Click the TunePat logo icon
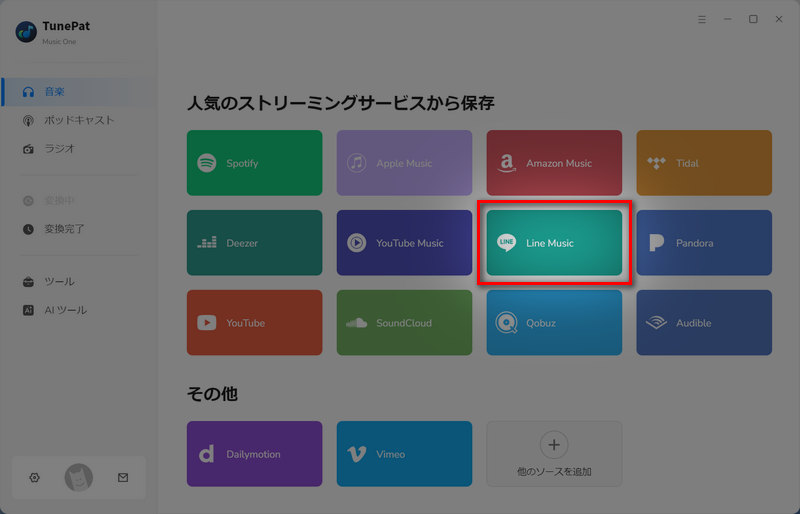This screenshot has height=514, width=800. point(26,32)
